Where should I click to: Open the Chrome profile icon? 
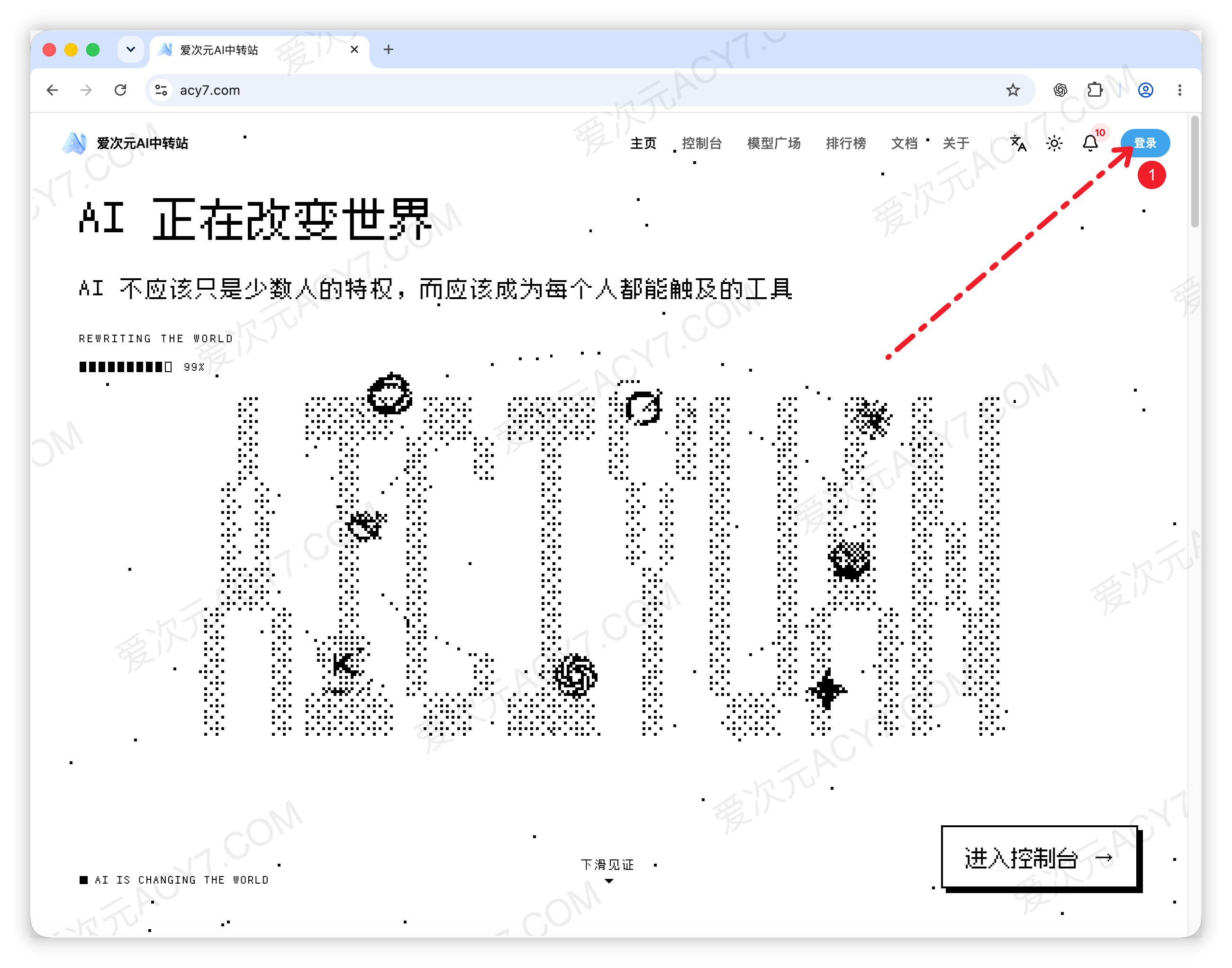point(1146,90)
